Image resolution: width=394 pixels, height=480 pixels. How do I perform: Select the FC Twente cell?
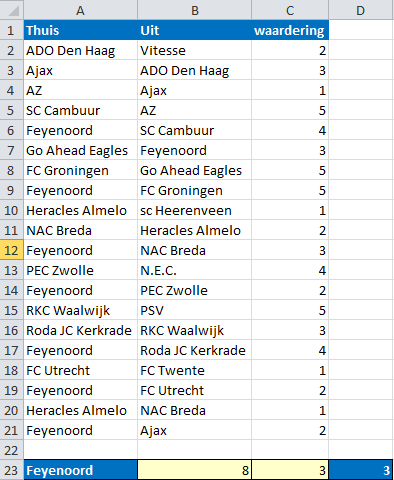(x=194, y=370)
